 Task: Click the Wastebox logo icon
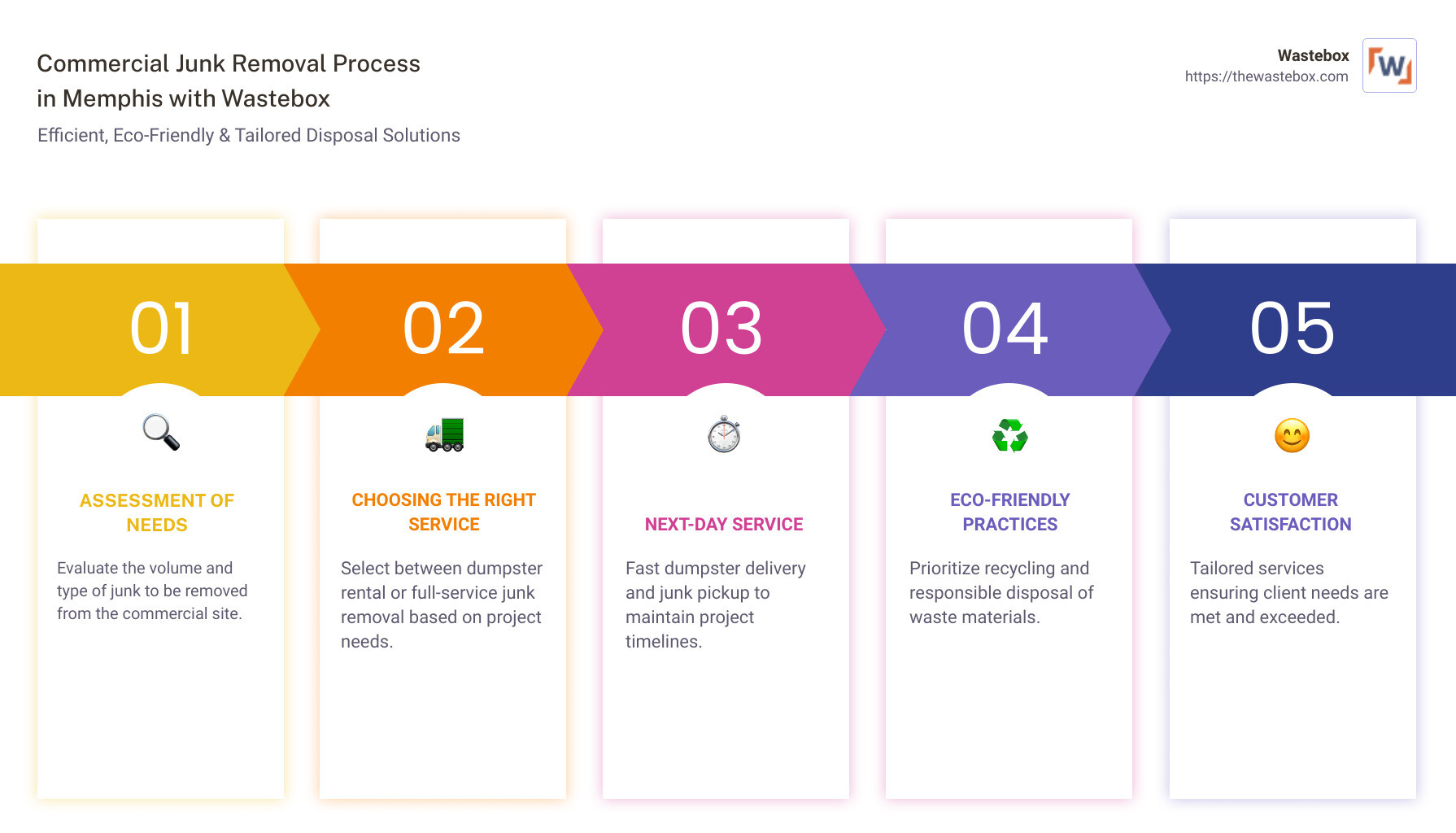(x=1389, y=65)
